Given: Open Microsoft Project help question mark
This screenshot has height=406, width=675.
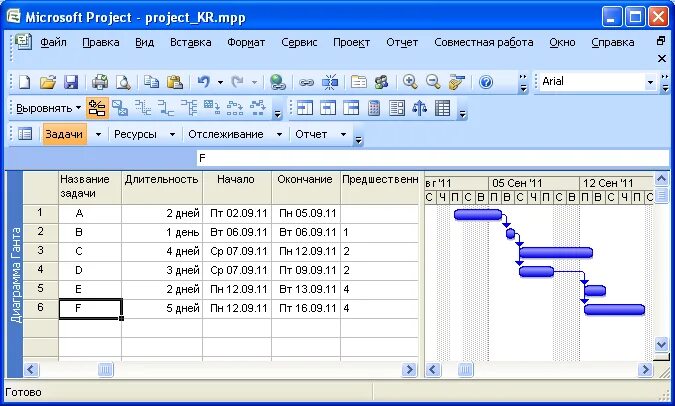Looking at the screenshot, I should [x=486, y=82].
